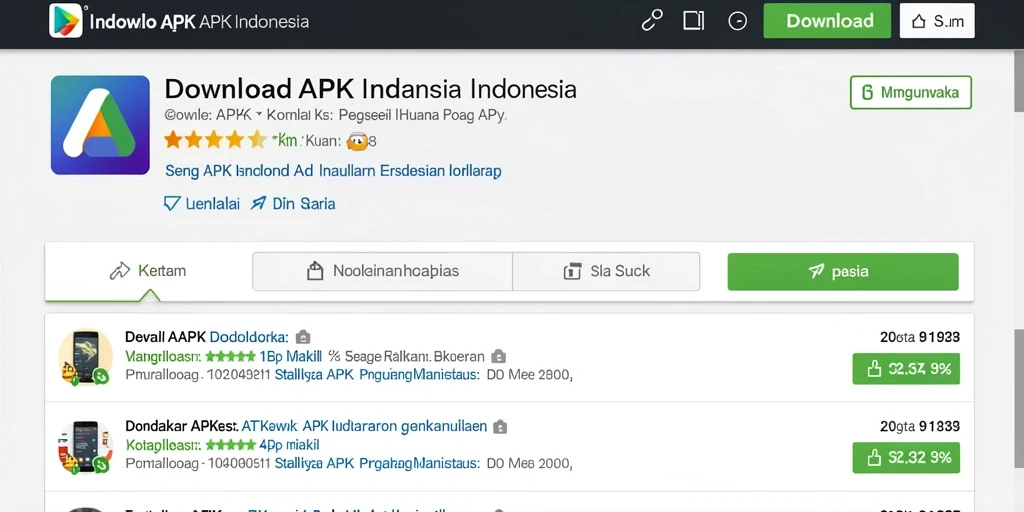Screen dimensions: 1024x512
Task: Switch to the Sla Suck tab
Action: coord(606,271)
